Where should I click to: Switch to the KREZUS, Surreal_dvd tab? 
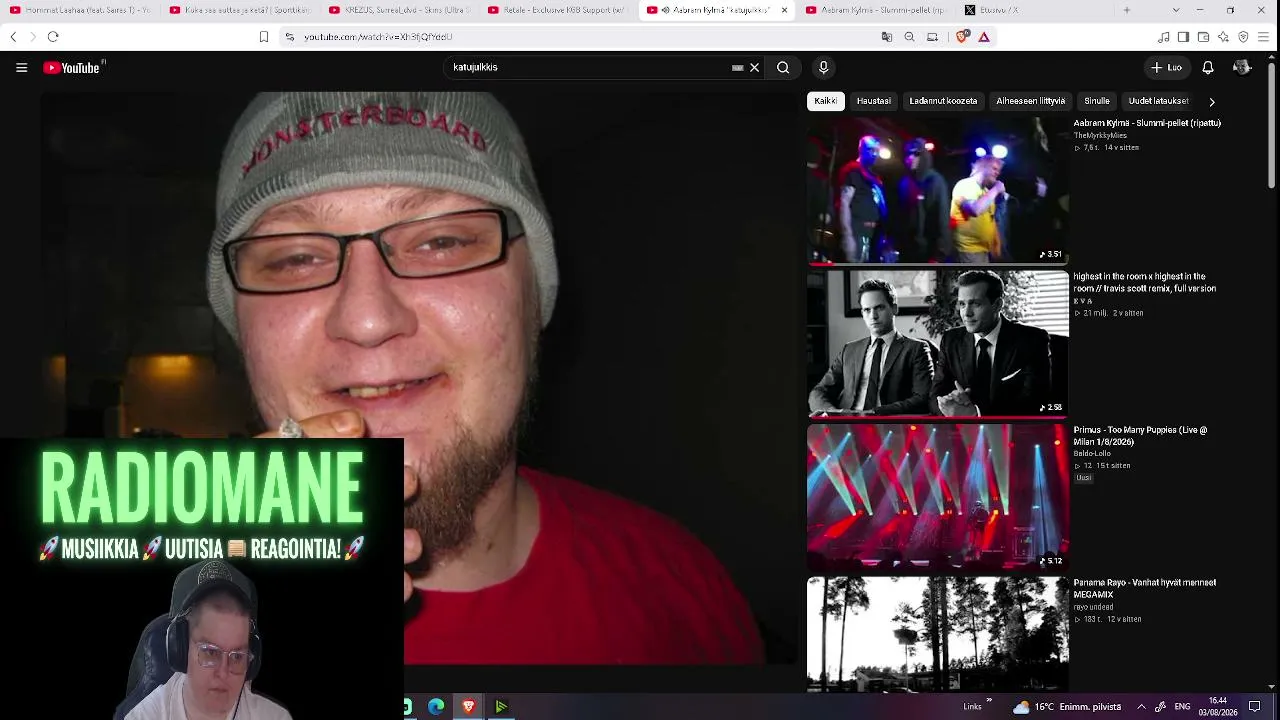tap(399, 10)
